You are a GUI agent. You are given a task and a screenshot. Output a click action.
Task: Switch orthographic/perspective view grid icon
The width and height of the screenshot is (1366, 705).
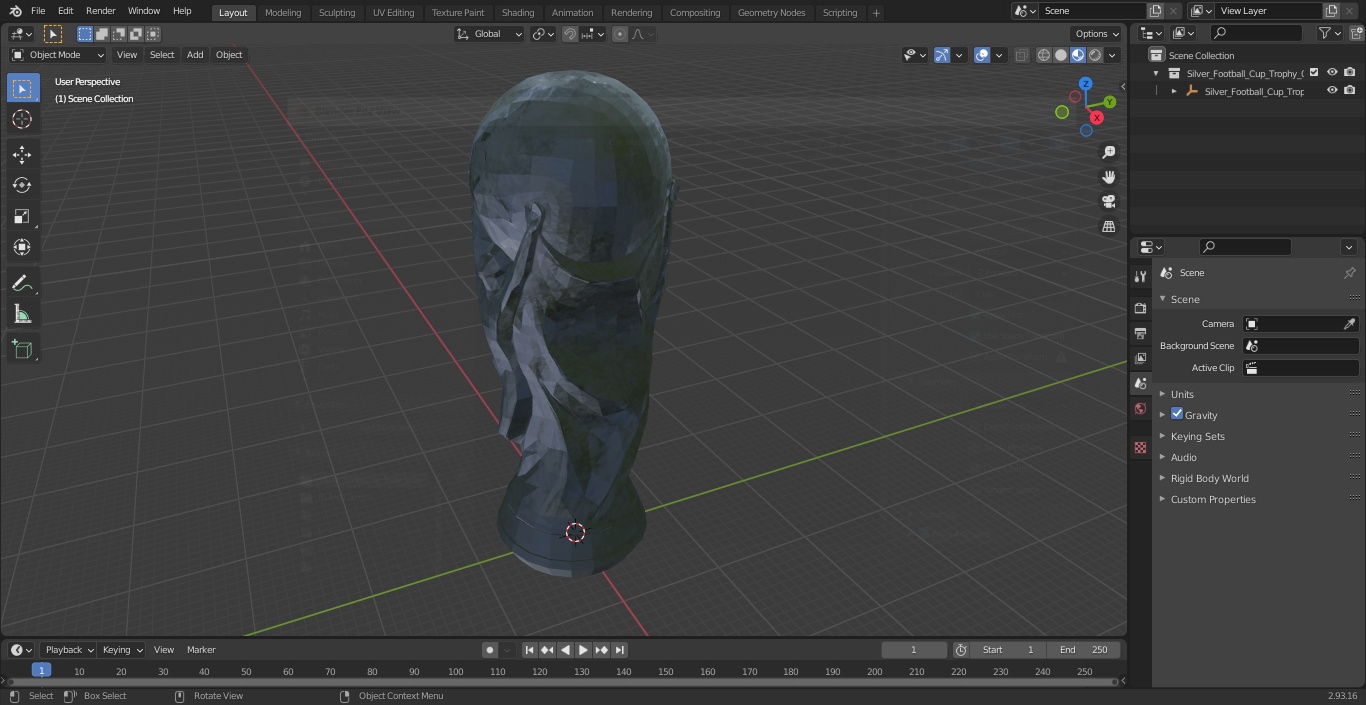pos(1108,226)
